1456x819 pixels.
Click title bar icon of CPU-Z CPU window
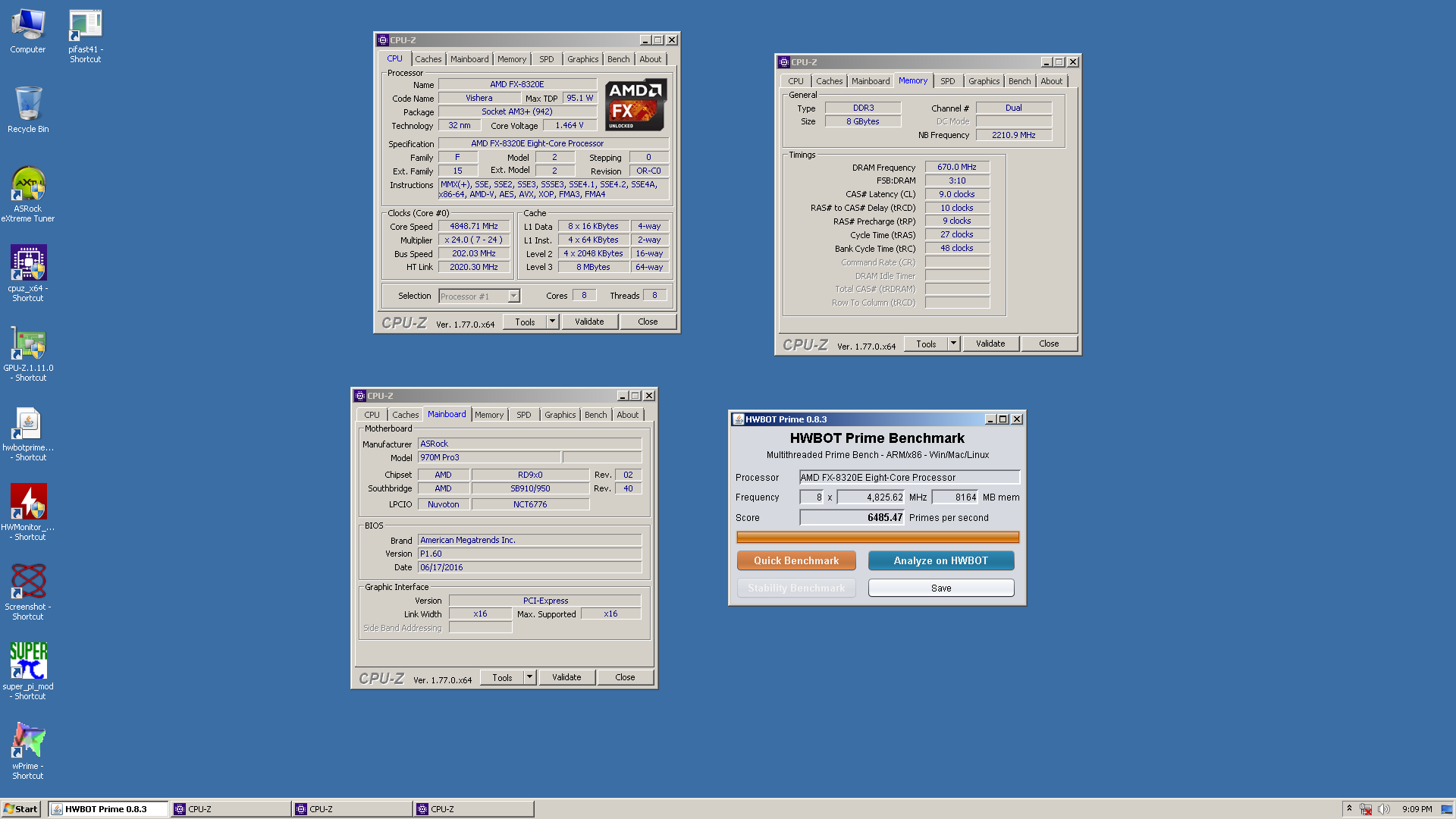tap(383, 40)
